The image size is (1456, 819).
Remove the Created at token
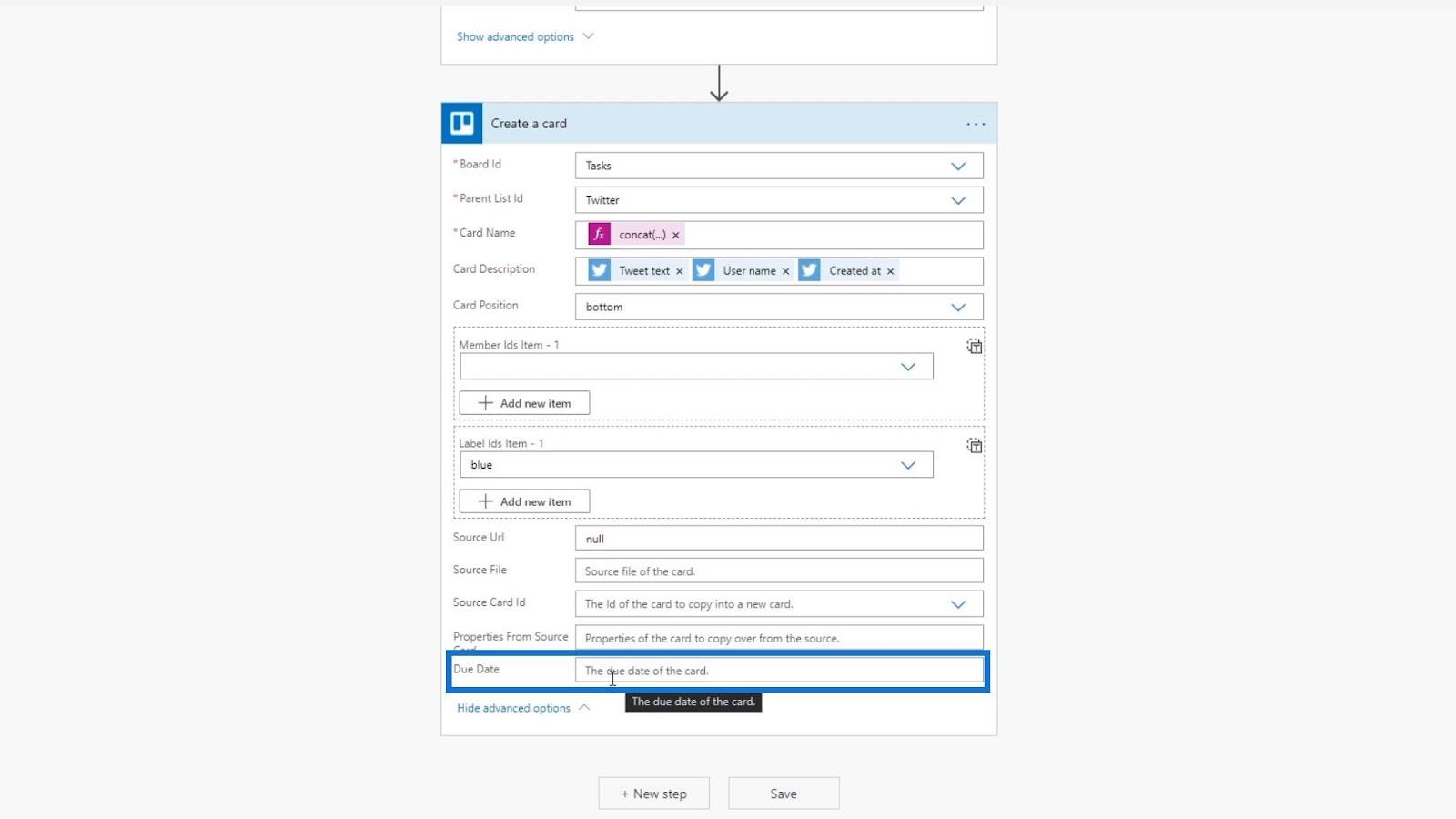click(891, 271)
